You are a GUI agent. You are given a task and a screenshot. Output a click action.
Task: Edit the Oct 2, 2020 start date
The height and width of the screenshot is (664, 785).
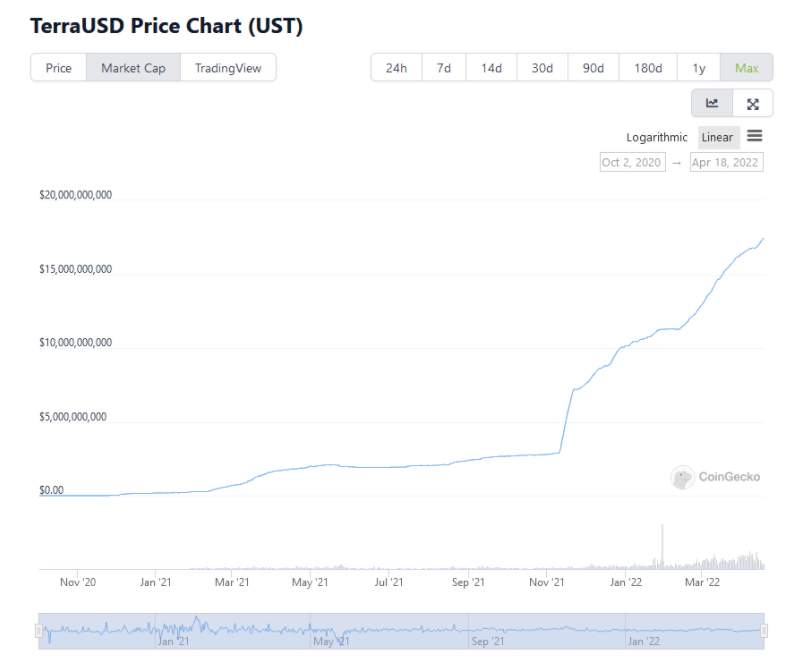[x=632, y=162]
